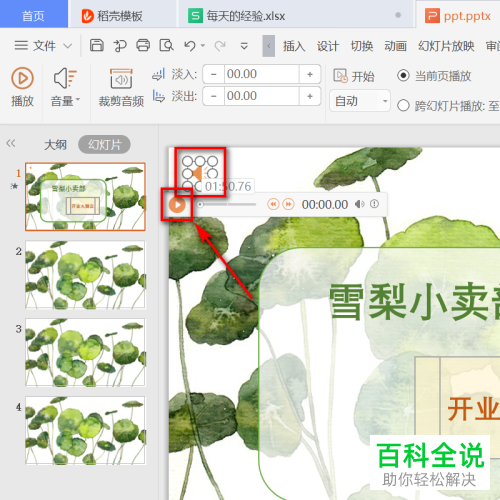The image size is (500, 500).
Task: Select slide 3 thumbnail
Action: (x=85, y=352)
